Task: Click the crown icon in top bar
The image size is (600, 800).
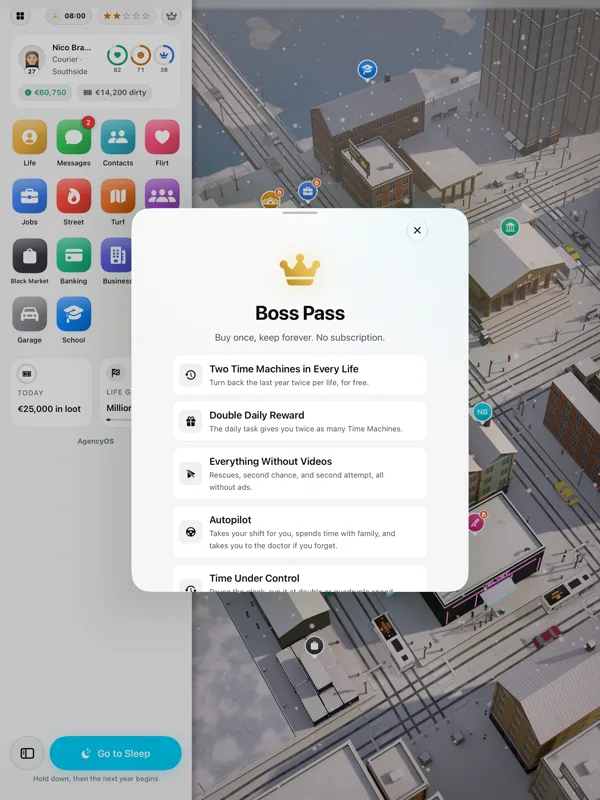Action: click(x=171, y=16)
